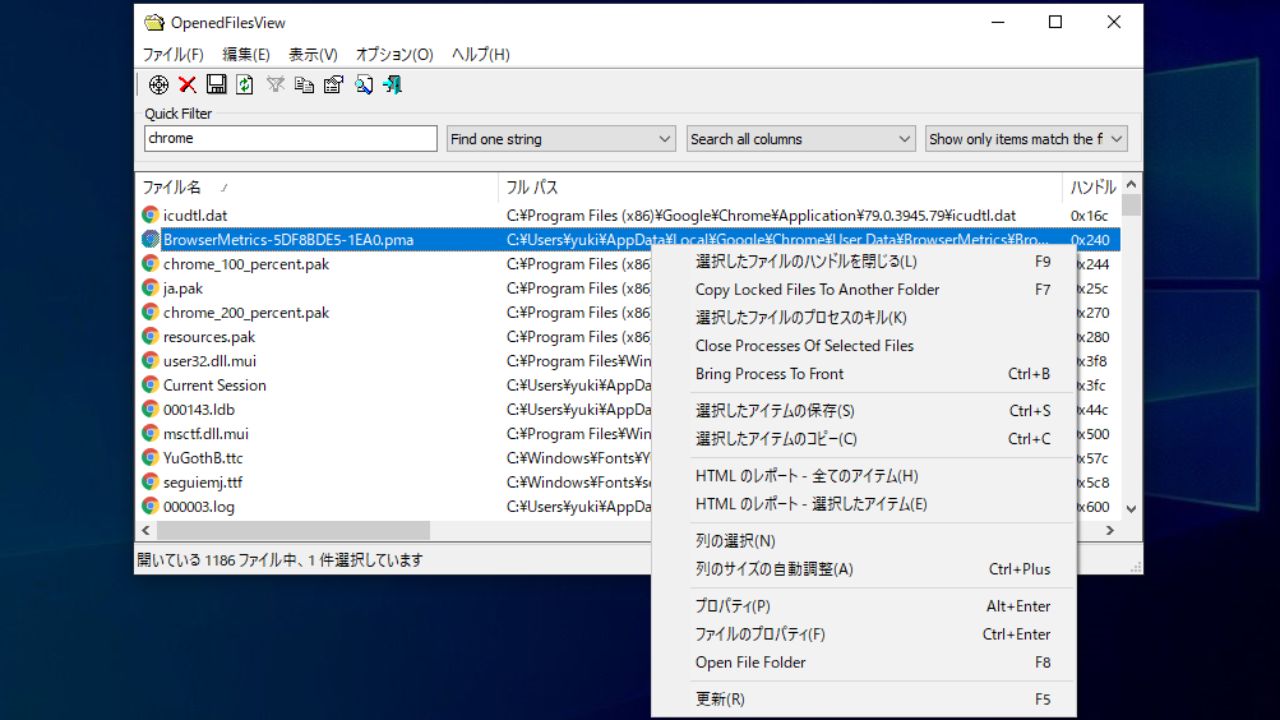Viewport: 1280px width, 720px height.
Task: Click the exit door toolbar icon
Action: coord(392,85)
